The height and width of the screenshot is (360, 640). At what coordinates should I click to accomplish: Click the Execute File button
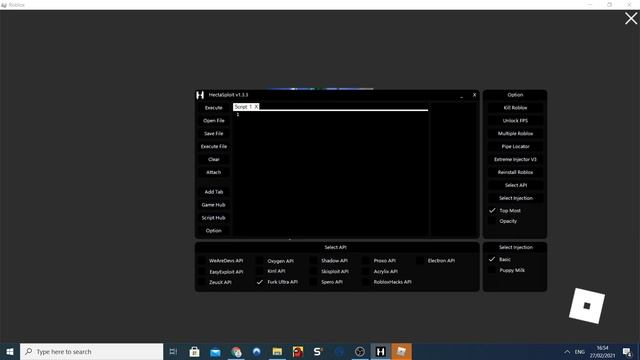(x=213, y=147)
